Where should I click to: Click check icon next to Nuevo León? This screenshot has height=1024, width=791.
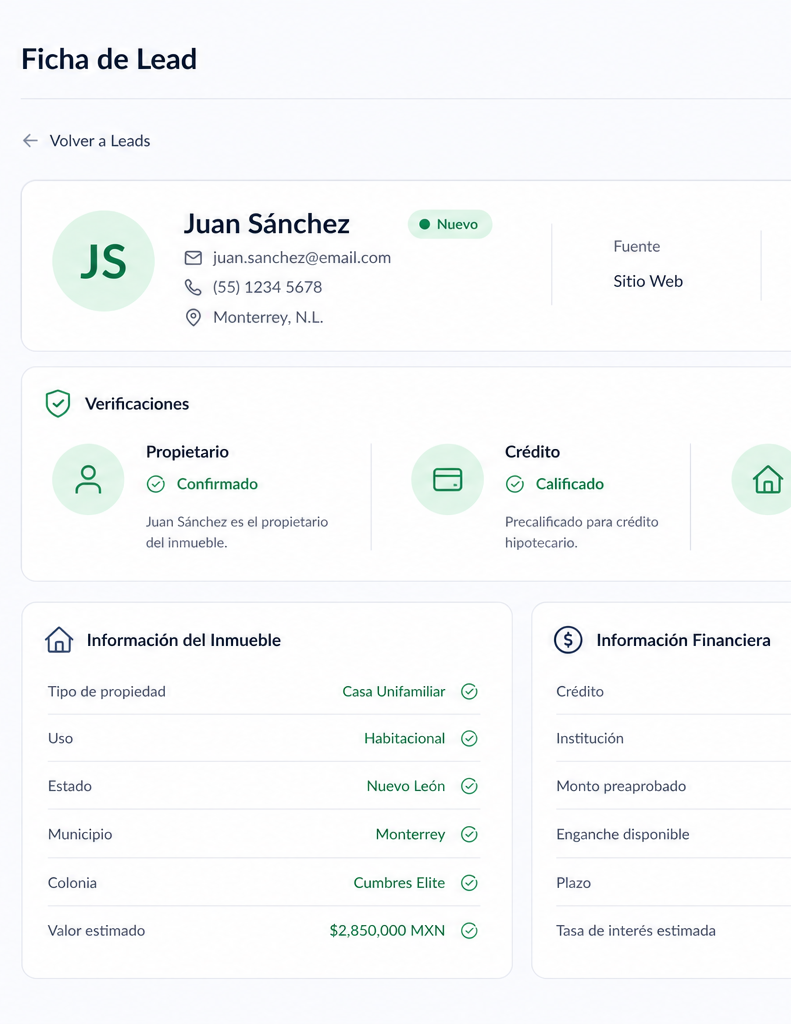pos(470,786)
